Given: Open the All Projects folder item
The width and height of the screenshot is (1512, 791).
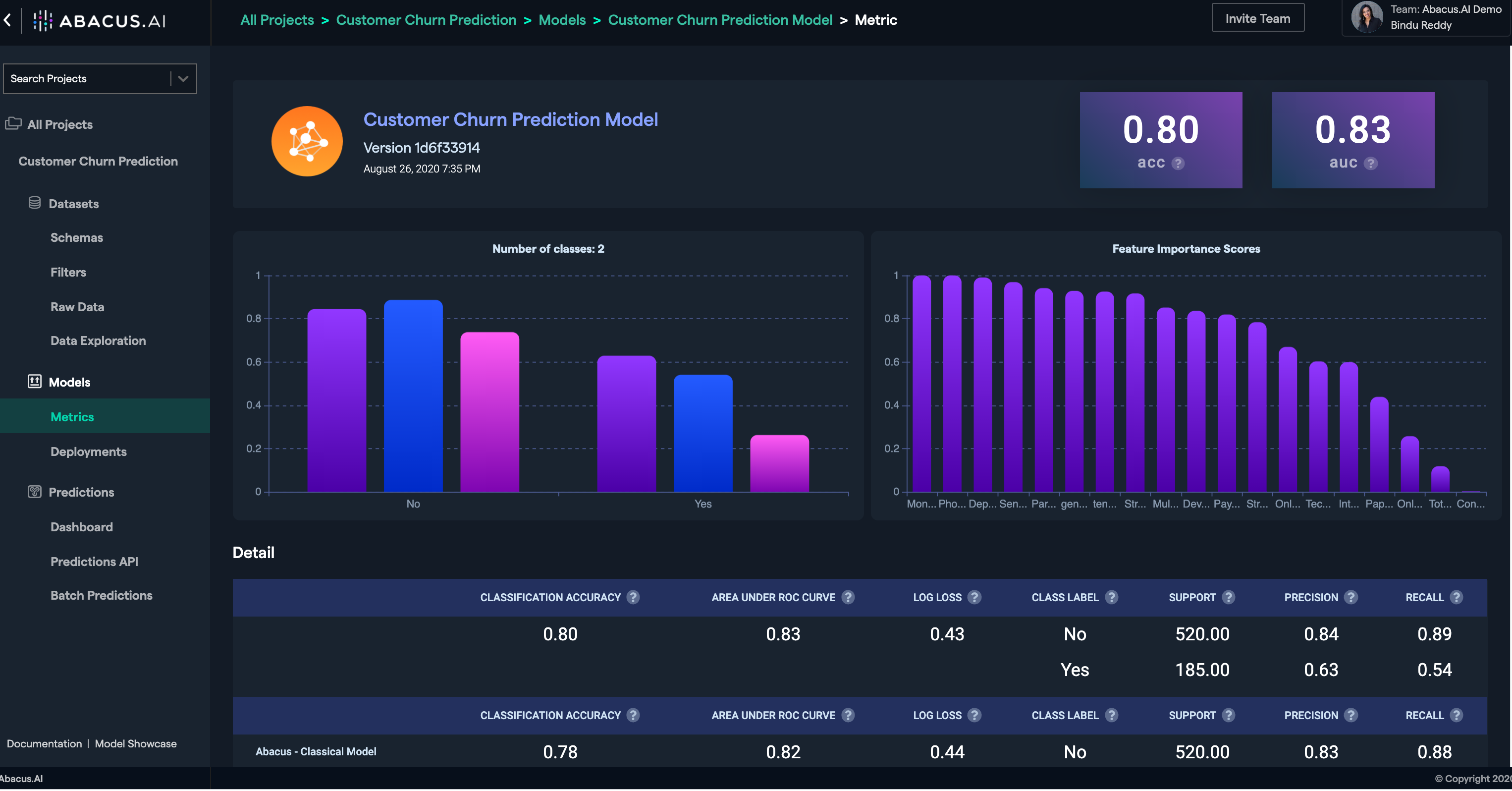Looking at the screenshot, I should 60,124.
